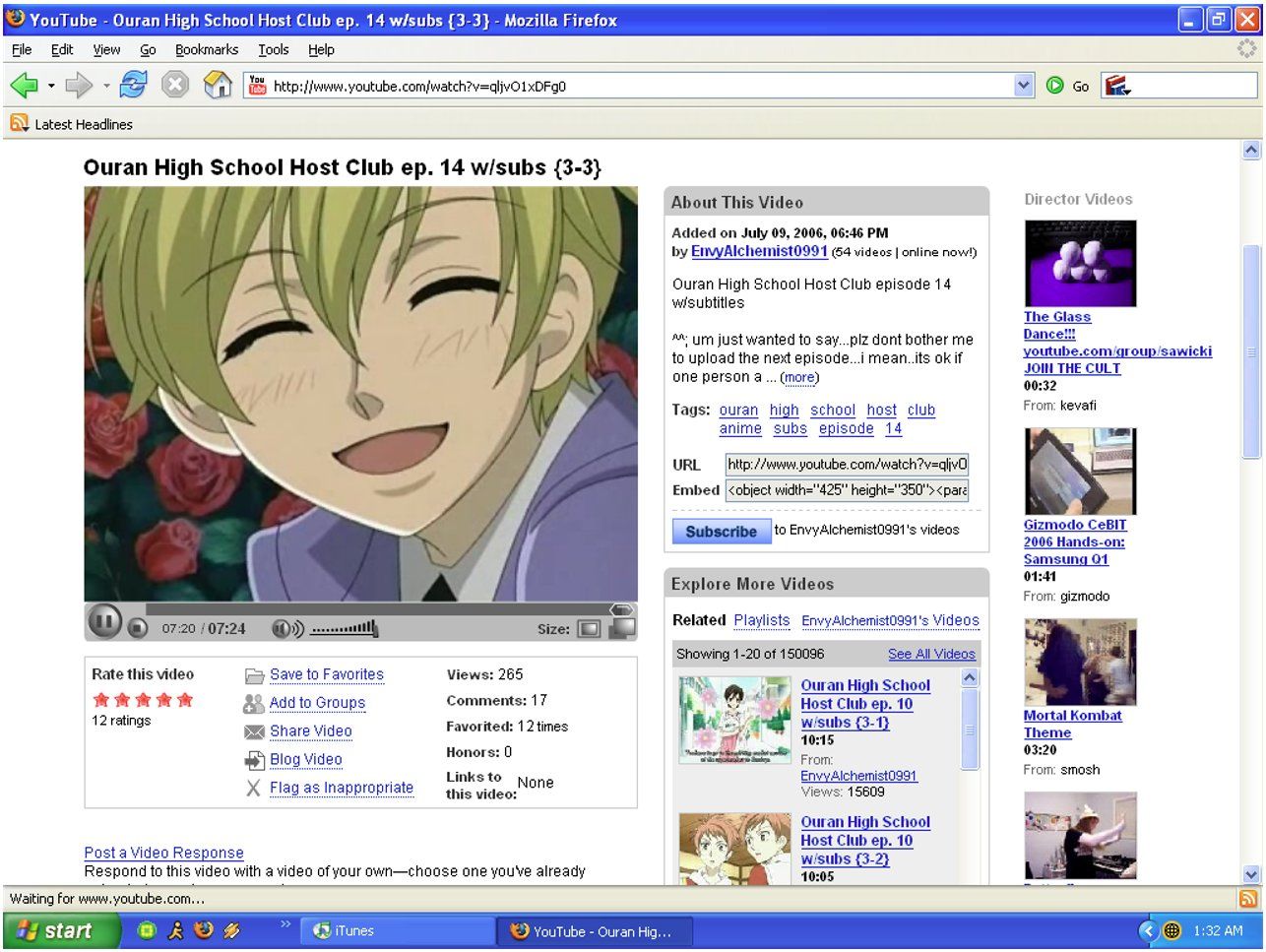Screen dimensions: 1266x952
Task: Open the home page icon
Action: tap(218, 86)
